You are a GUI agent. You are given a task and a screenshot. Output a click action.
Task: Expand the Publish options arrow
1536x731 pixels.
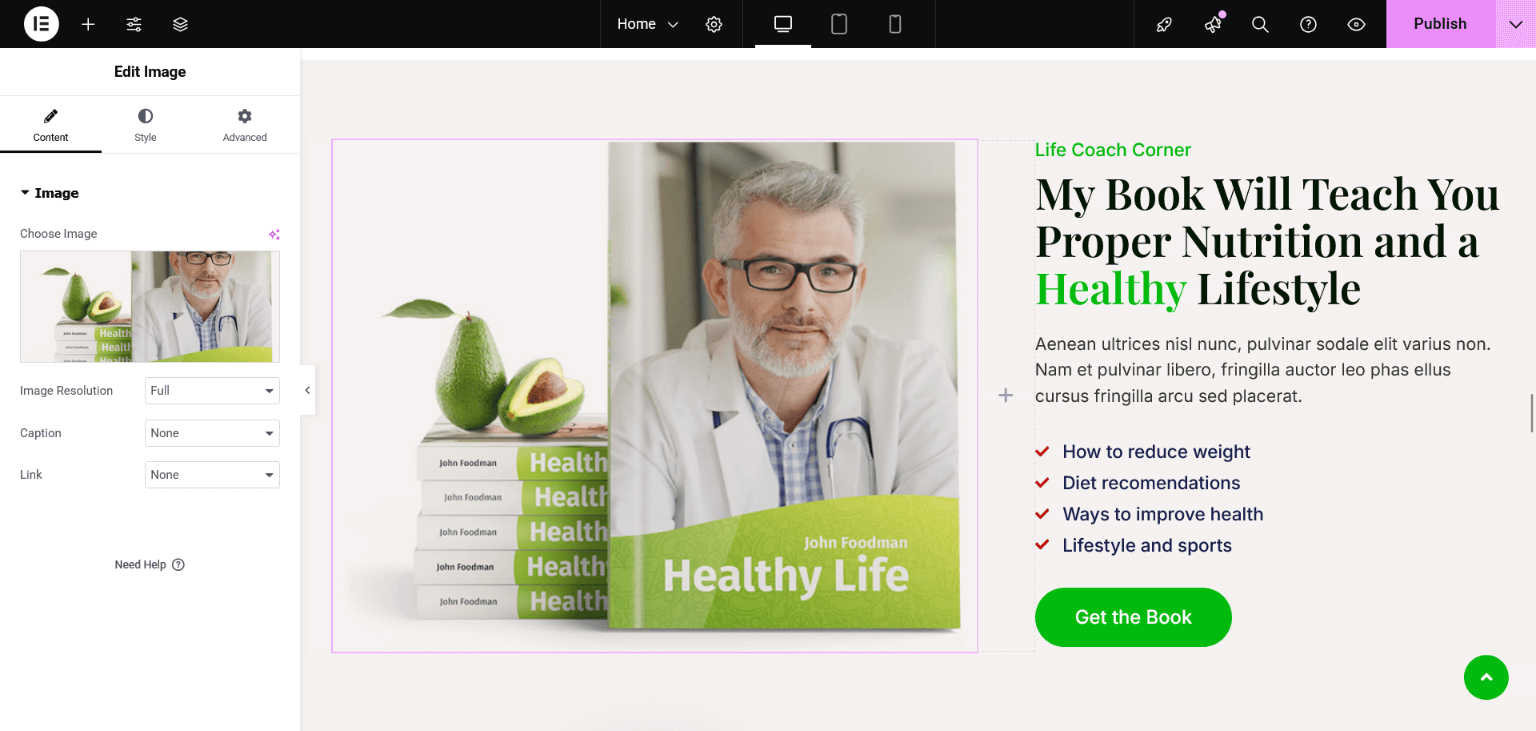[x=1516, y=24]
